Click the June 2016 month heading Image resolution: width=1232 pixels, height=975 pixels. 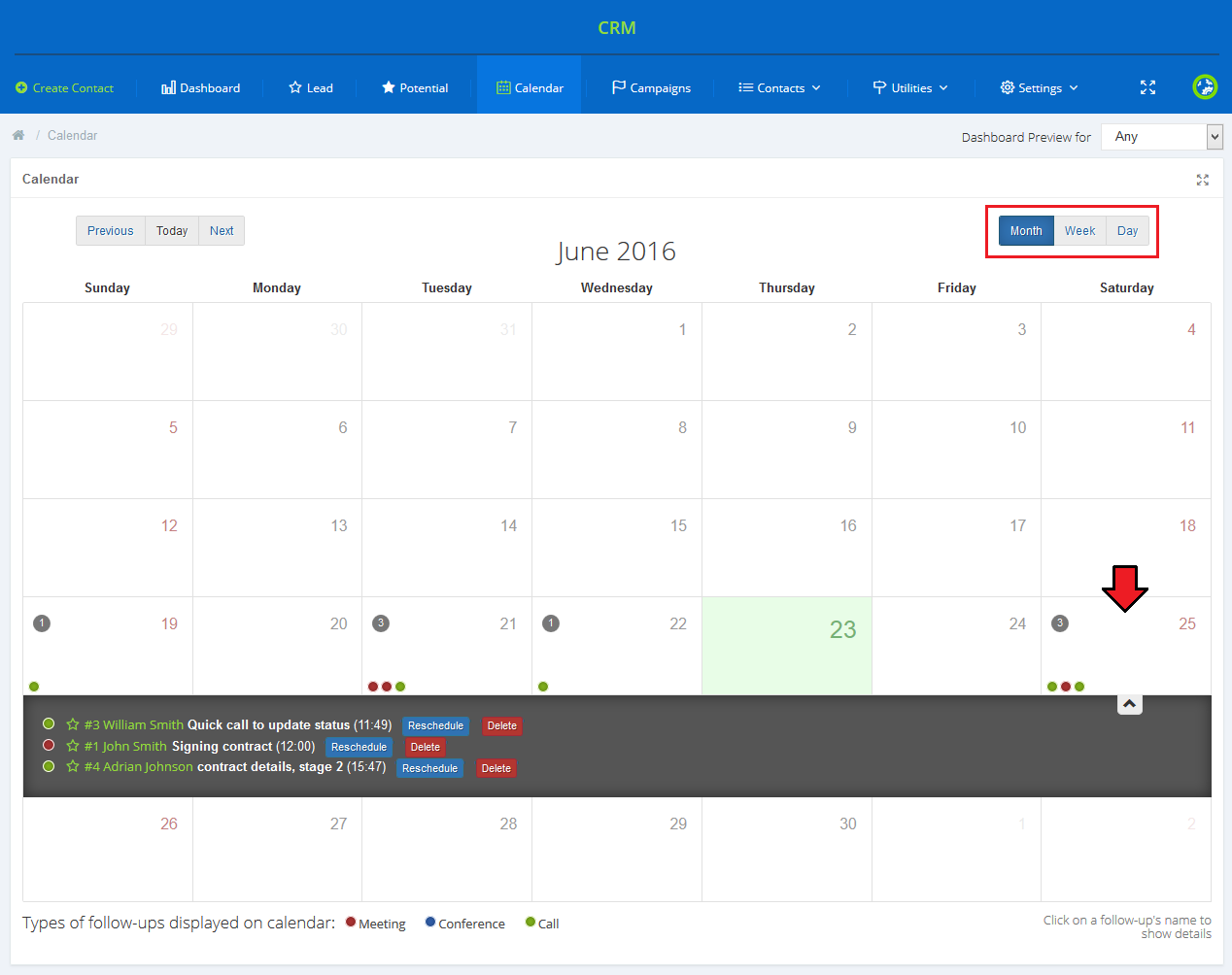coord(616,252)
